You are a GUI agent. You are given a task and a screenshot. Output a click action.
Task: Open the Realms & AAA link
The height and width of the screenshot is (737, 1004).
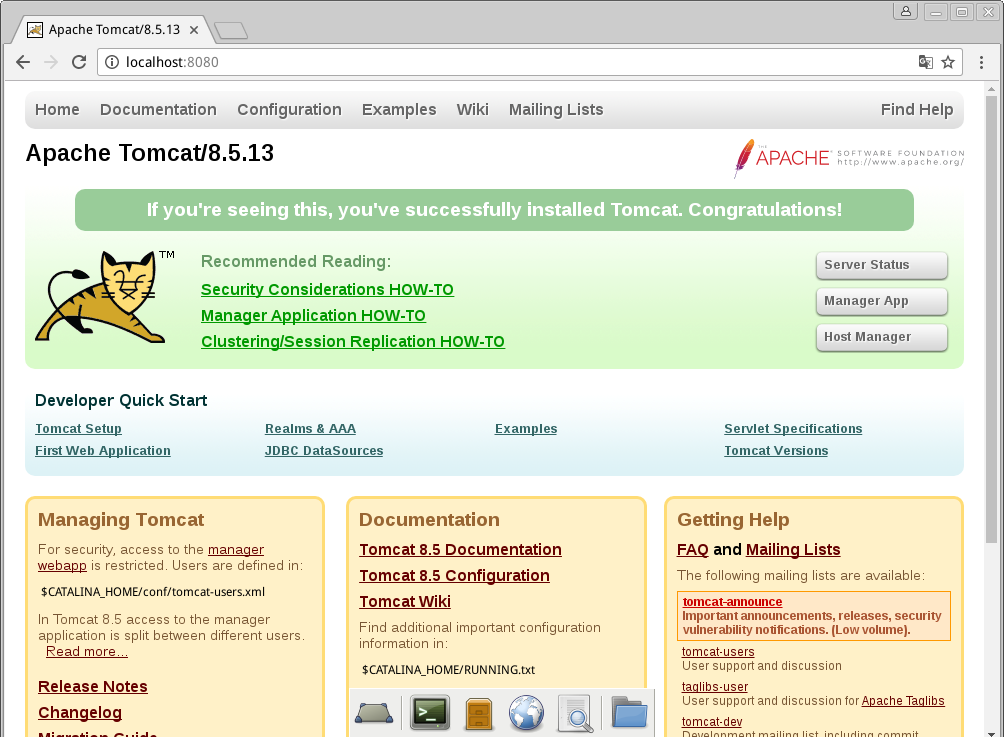click(x=311, y=429)
